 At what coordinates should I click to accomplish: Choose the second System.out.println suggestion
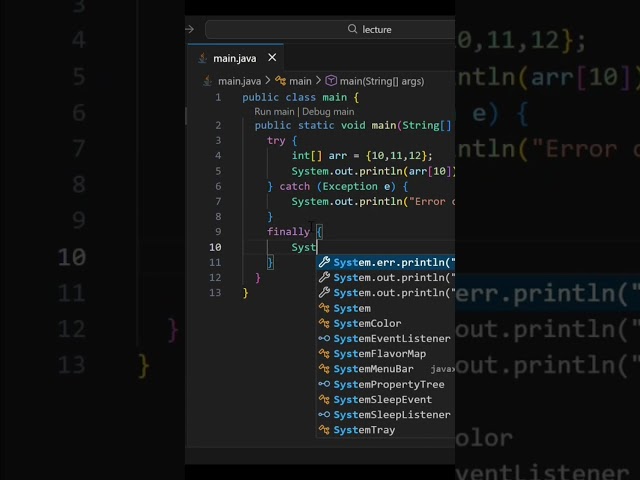(386, 293)
